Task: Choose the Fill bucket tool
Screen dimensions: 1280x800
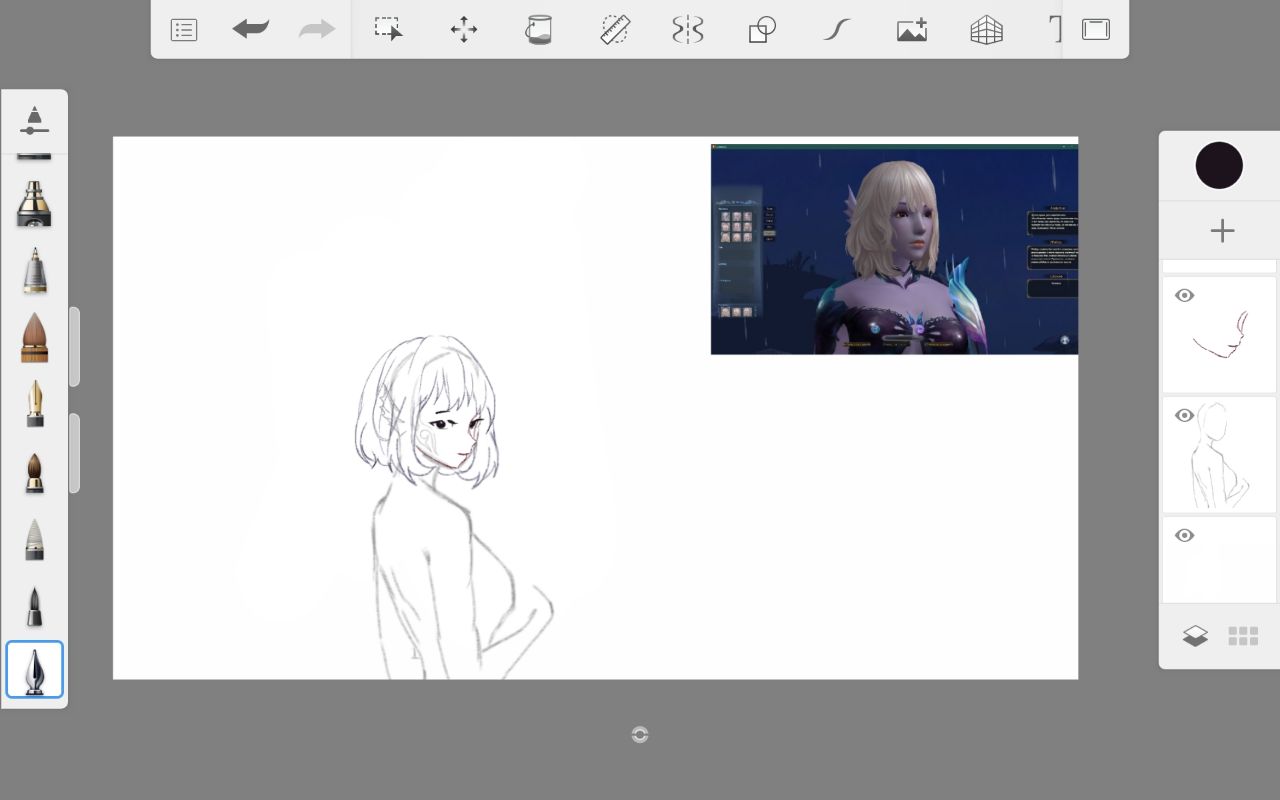Action: [x=539, y=29]
